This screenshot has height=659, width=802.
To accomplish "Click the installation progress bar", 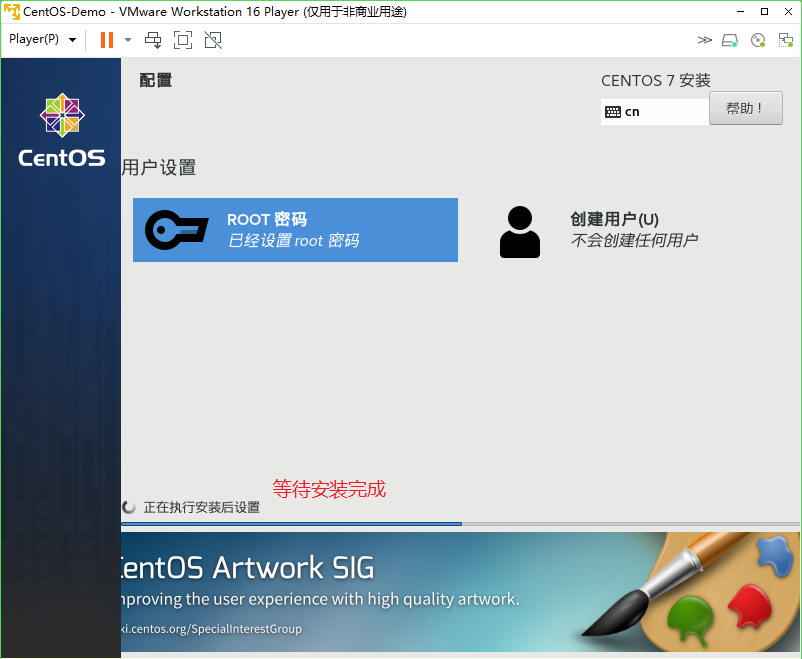I will [x=460, y=524].
